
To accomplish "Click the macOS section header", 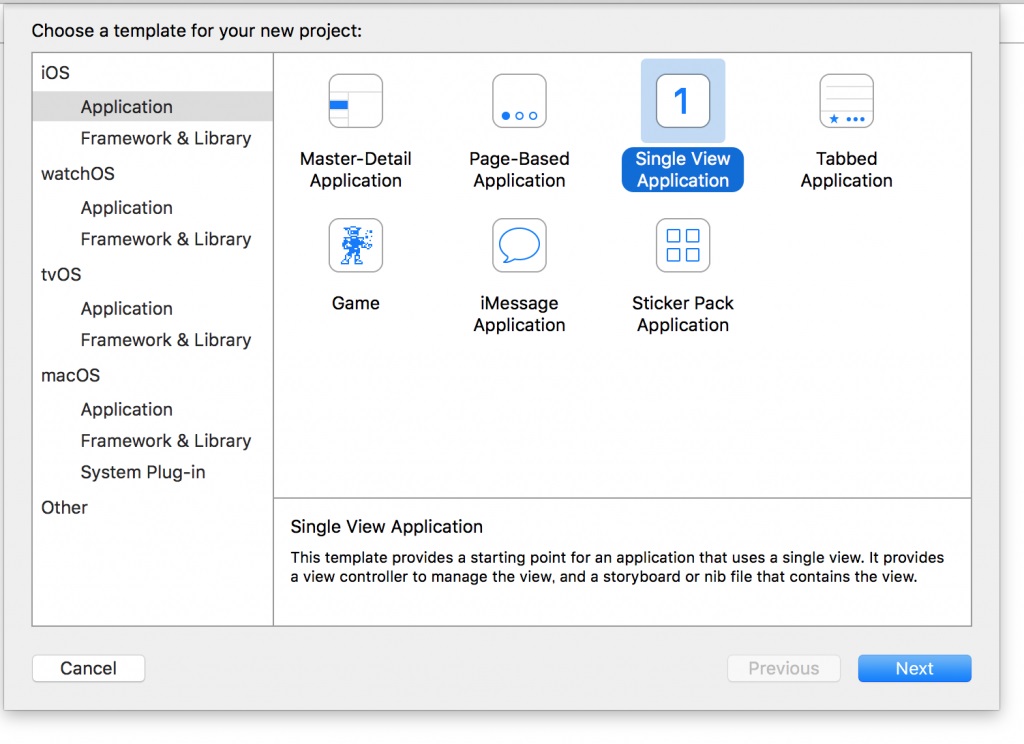I will tap(71, 376).
